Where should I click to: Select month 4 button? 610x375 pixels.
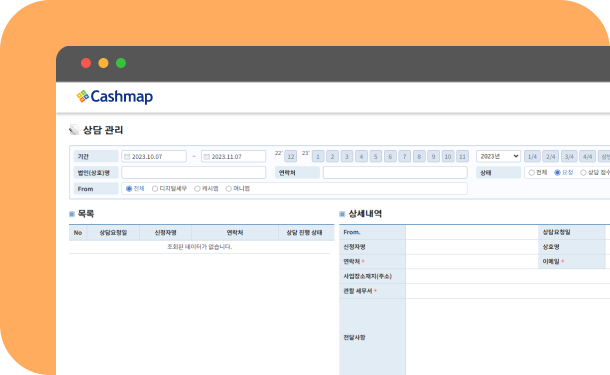[x=361, y=156]
